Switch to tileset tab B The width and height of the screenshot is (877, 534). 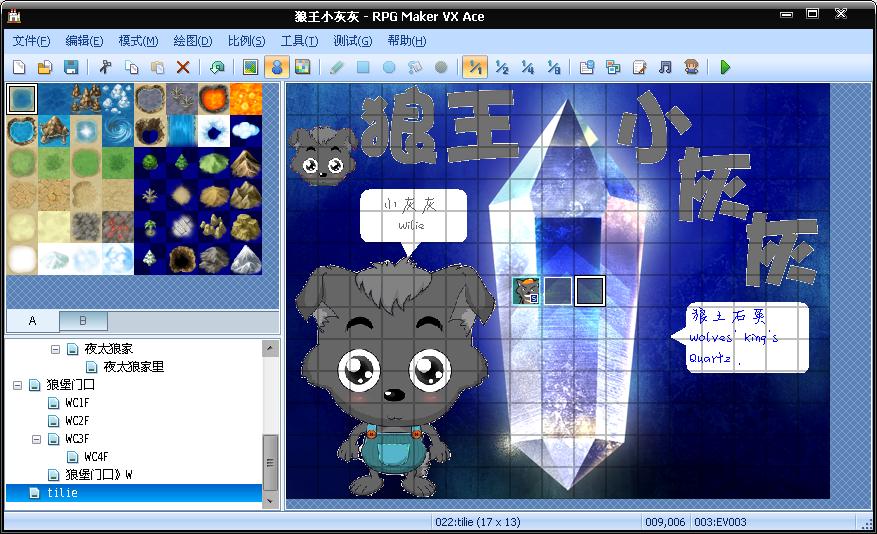[83, 320]
